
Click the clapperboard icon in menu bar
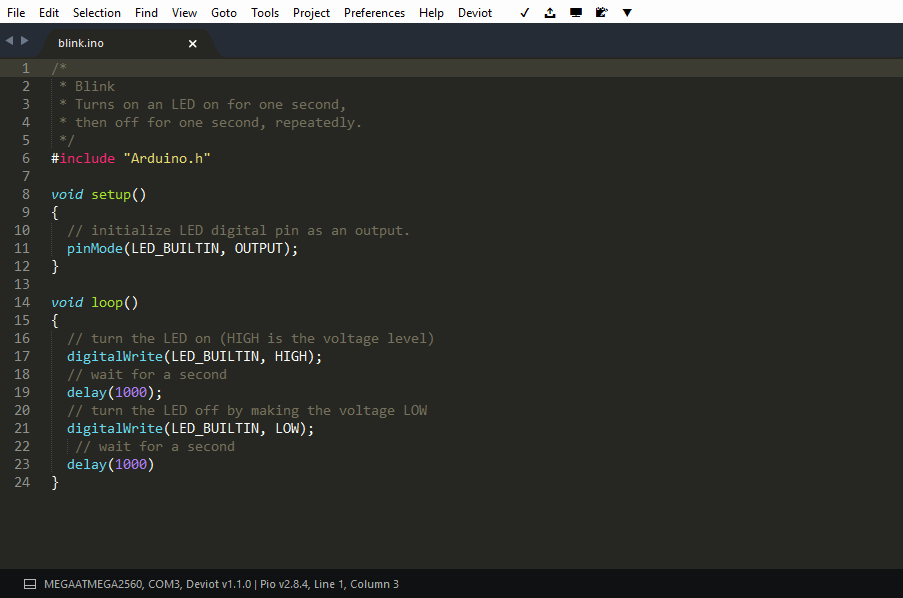coord(601,13)
